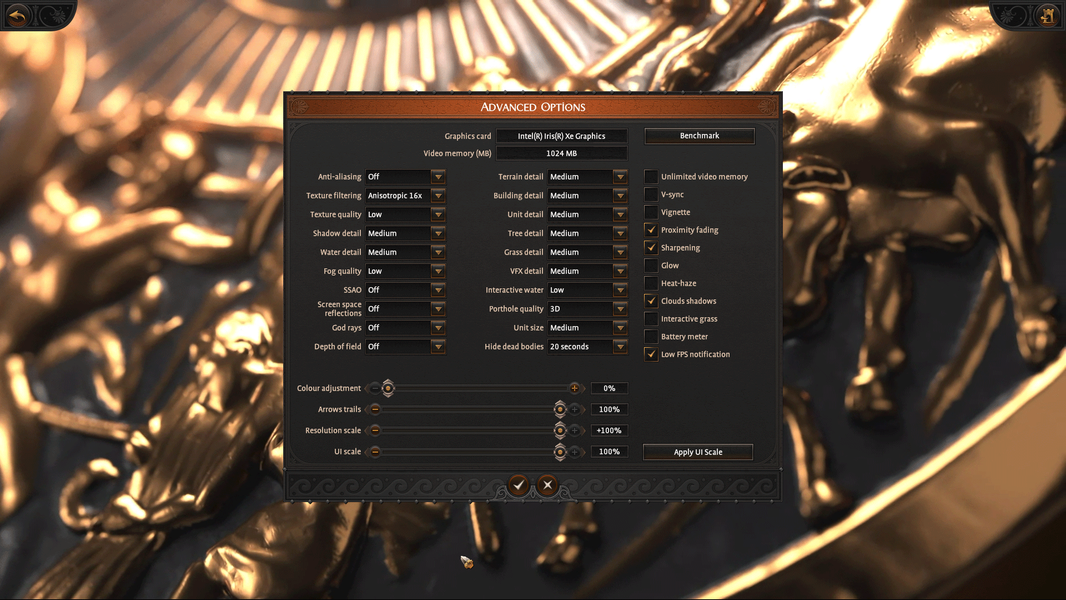Open the Texture filtering dropdown

coord(405,196)
